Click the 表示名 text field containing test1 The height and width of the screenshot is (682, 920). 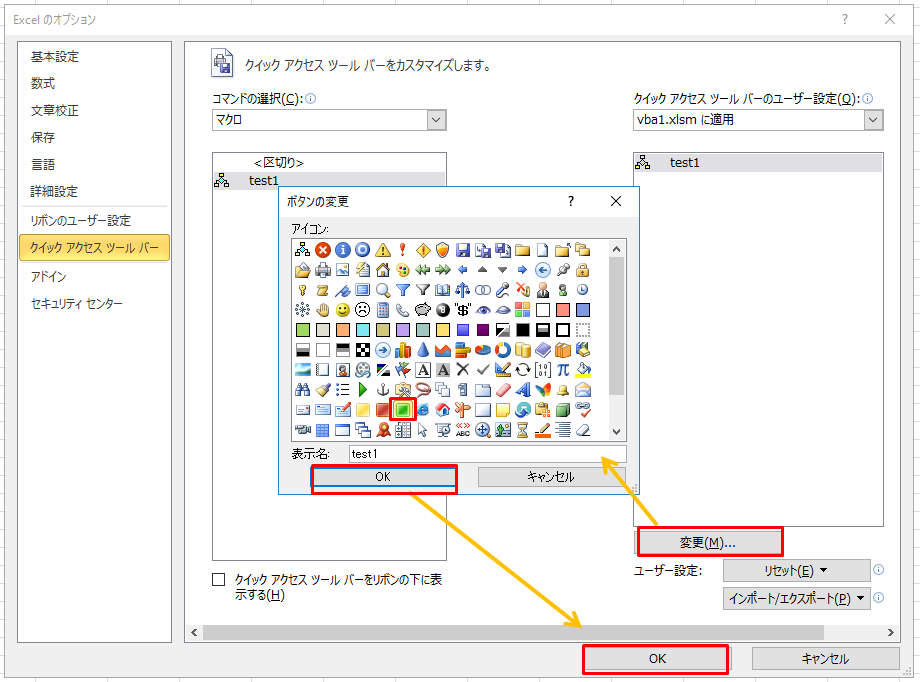pyautogui.click(x=488, y=454)
